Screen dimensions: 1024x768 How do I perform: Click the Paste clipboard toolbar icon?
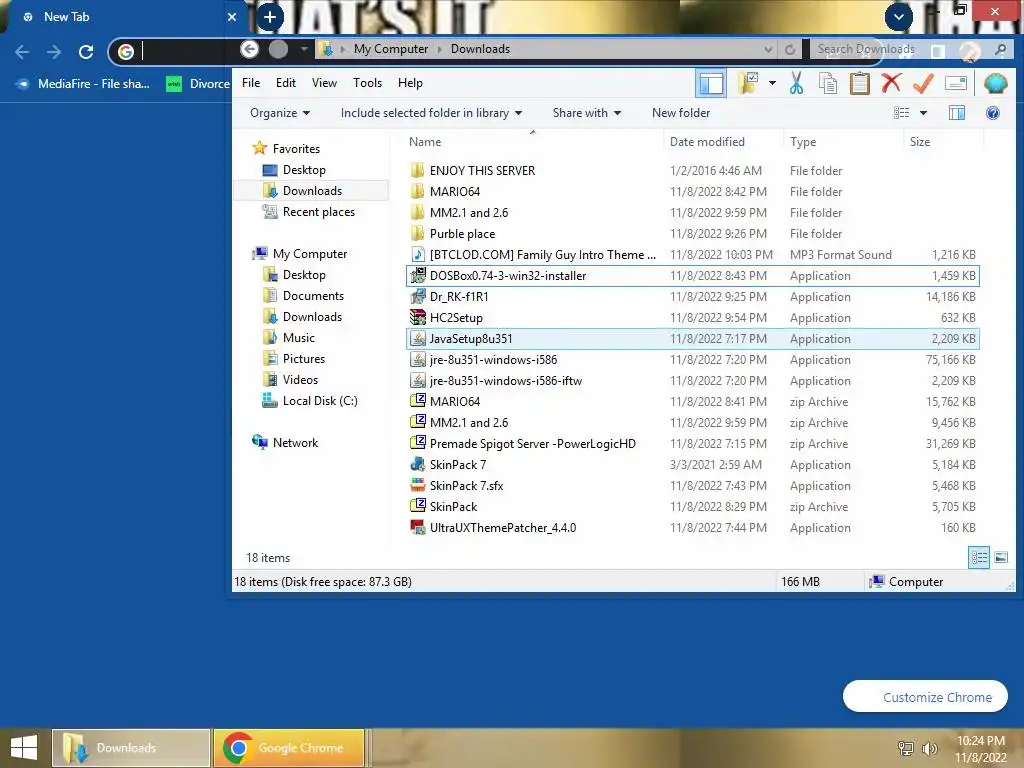pos(859,84)
